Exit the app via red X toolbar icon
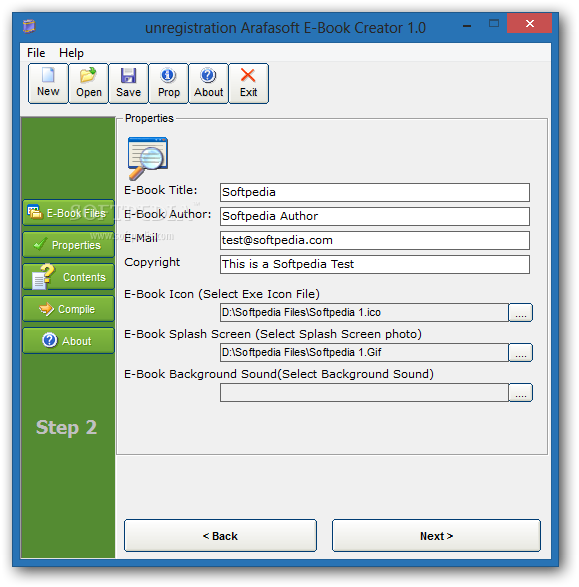The width and height of the screenshot is (579, 587). 249,83
